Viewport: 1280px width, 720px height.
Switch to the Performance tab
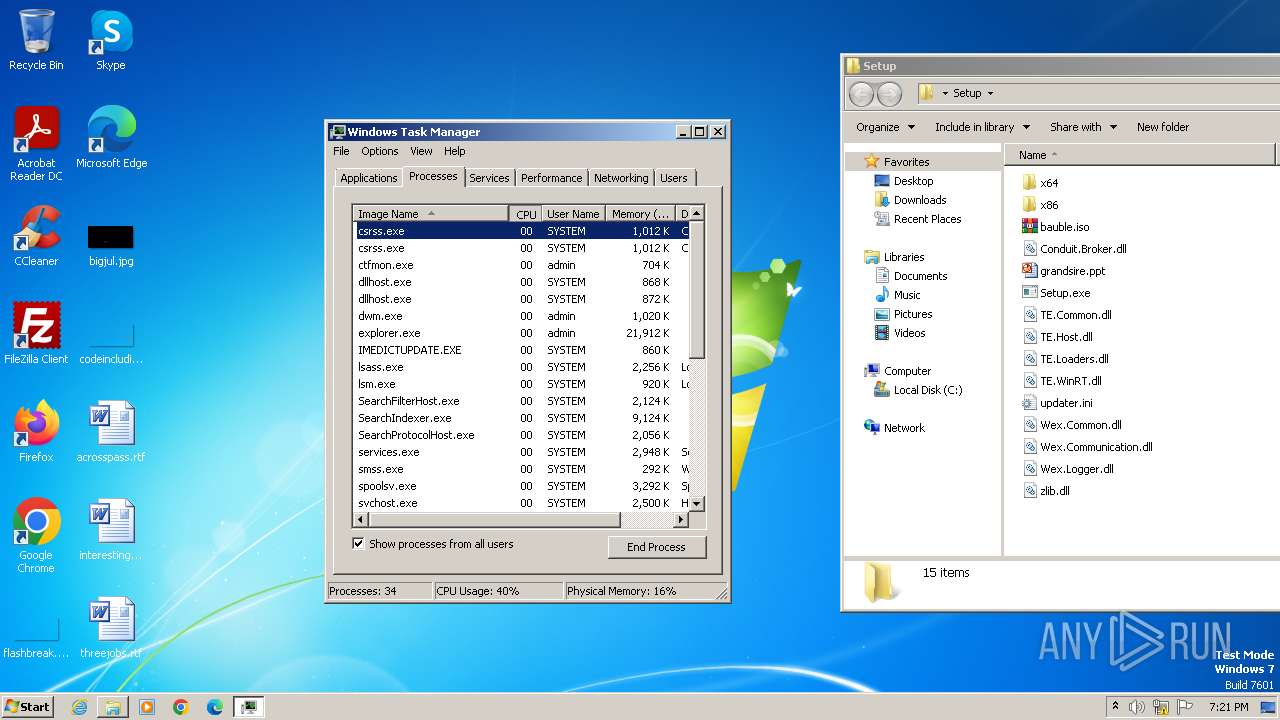click(551, 178)
